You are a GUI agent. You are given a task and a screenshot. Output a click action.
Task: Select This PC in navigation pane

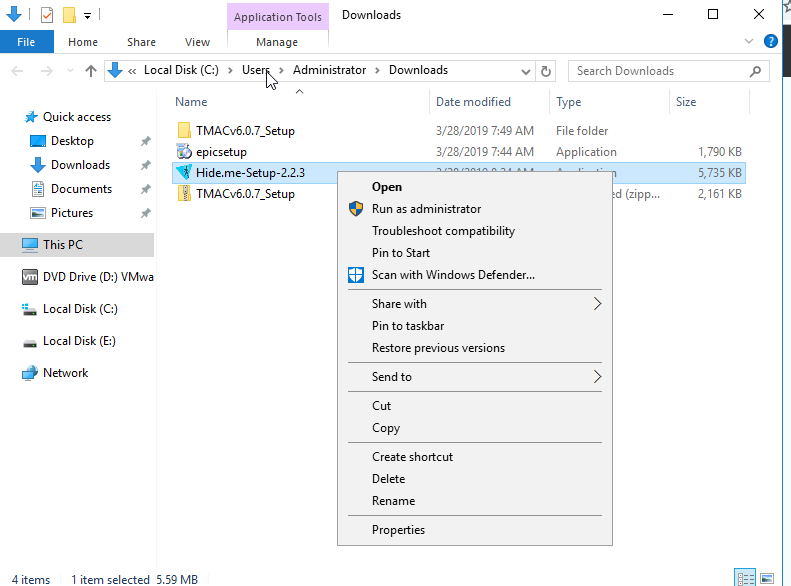point(77,245)
